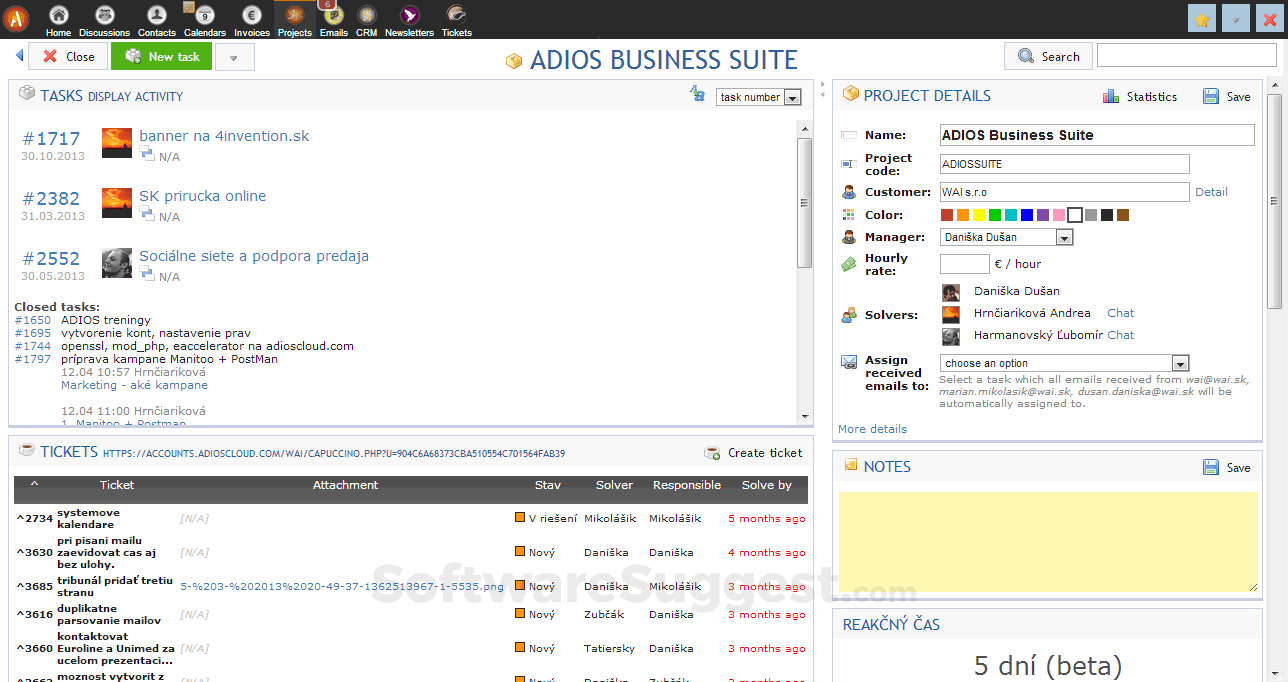
Task: Open the Tickets module
Action: pyautogui.click(x=457, y=20)
